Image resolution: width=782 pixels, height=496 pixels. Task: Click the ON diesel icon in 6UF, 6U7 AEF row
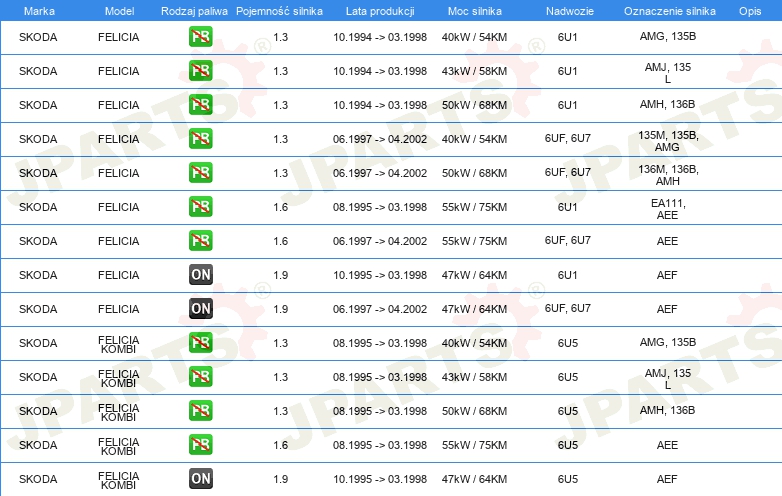pos(200,309)
